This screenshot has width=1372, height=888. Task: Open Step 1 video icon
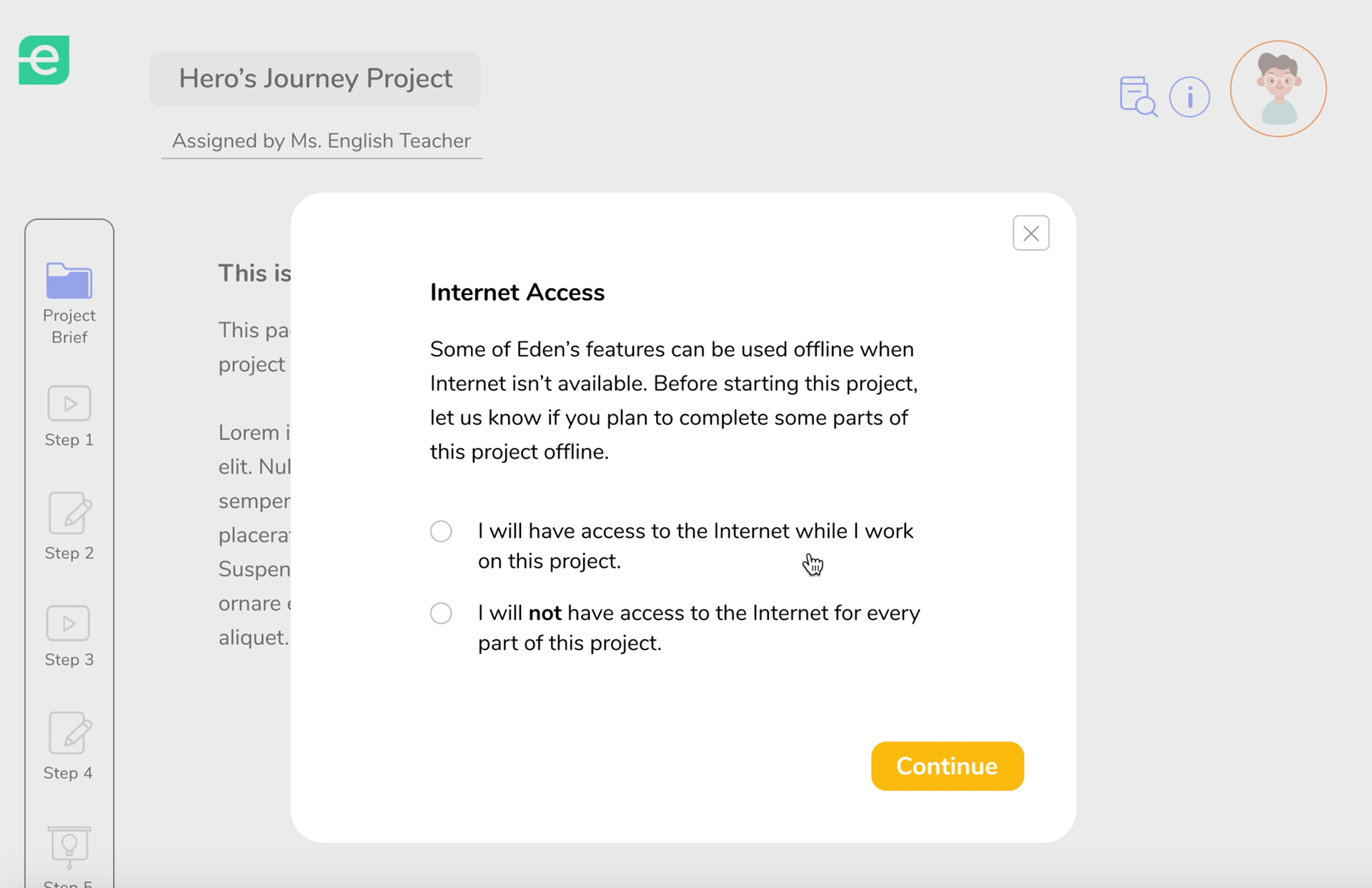pyautogui.click(x=69, y=404)
